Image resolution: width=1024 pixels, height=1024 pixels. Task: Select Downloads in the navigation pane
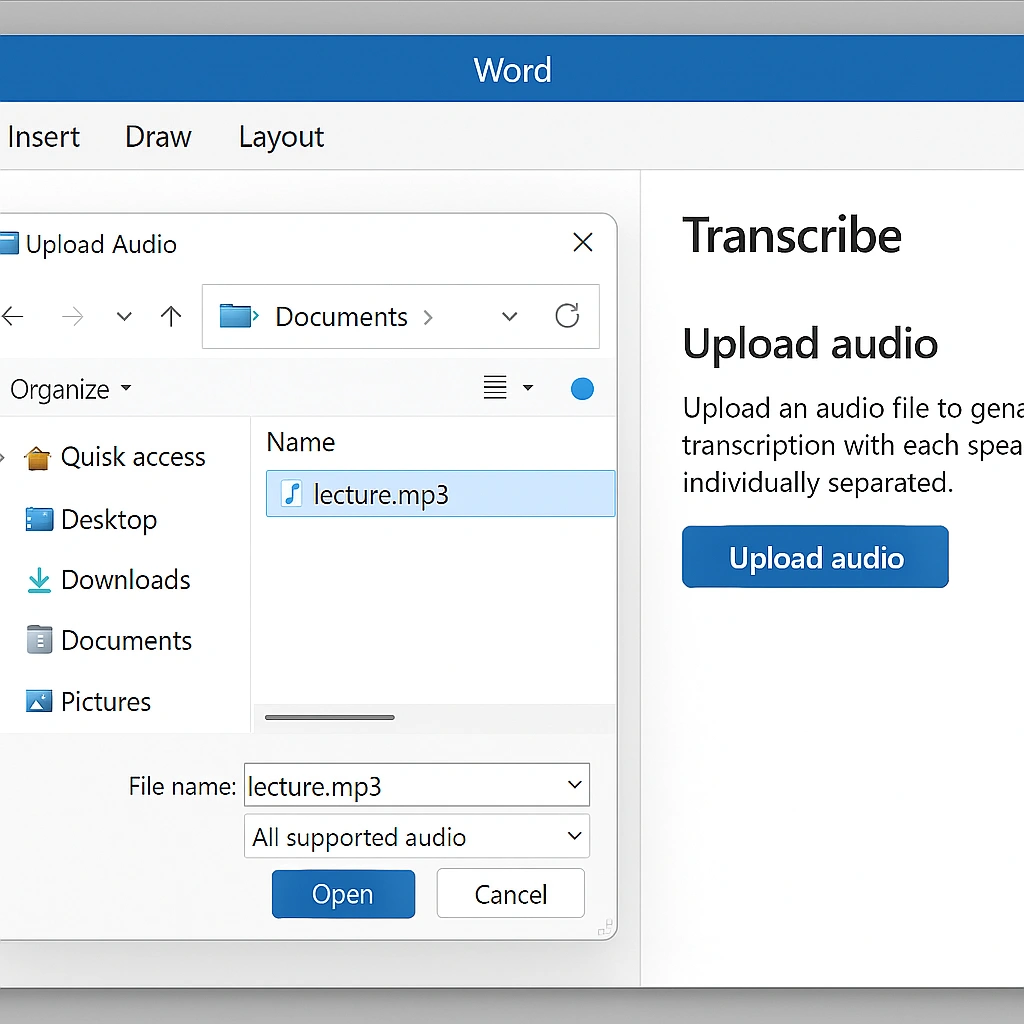click(x=125, y=580)
